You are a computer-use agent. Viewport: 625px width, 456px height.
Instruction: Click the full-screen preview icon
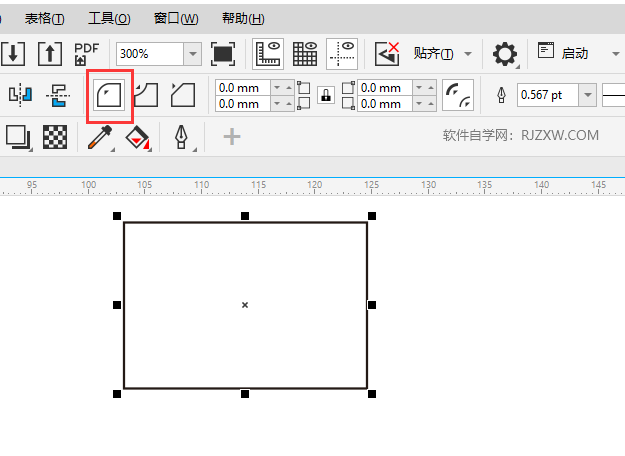pyautogui.click(x=223, y=53)
